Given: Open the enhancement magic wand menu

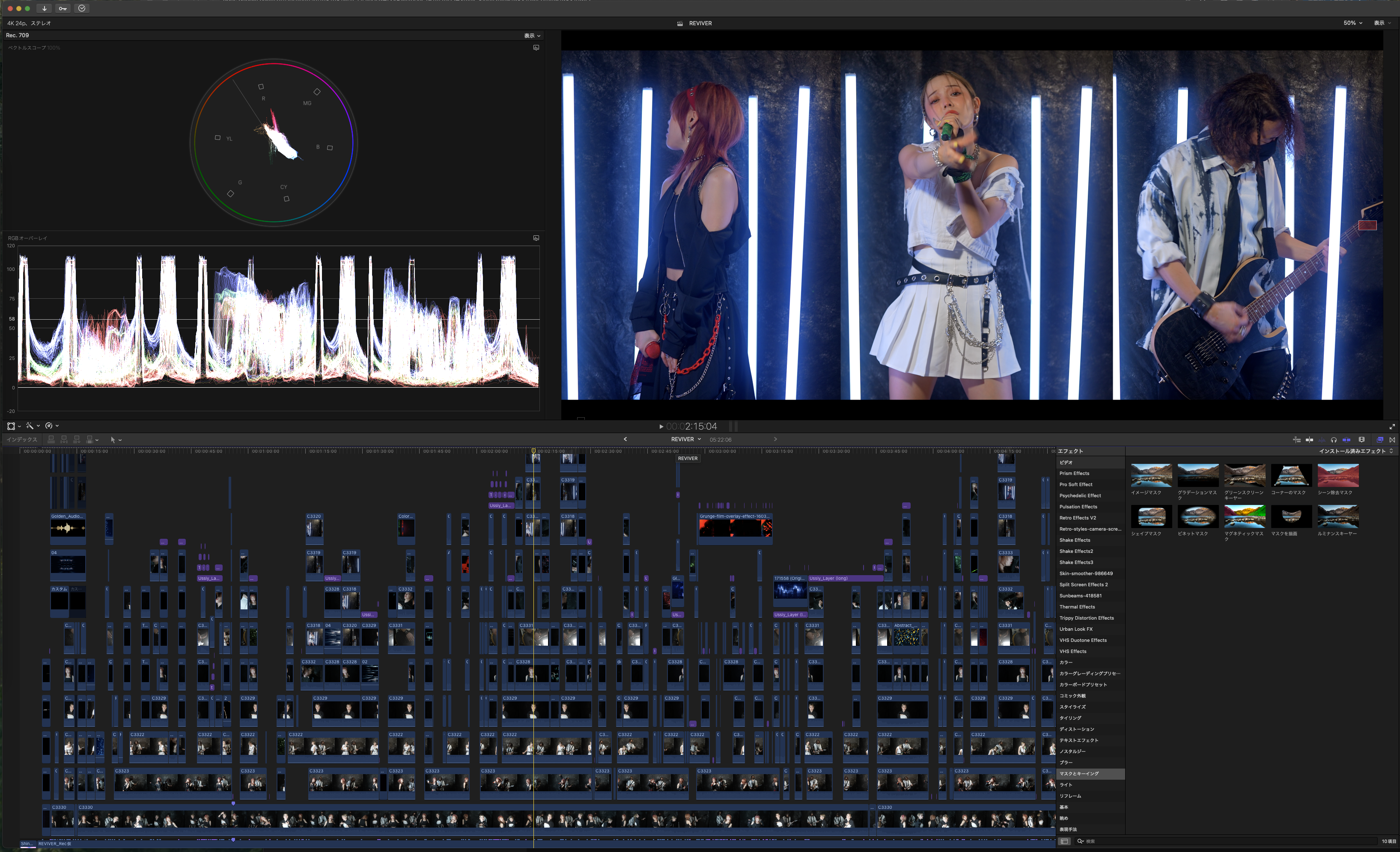Looking at the screenshot, I should (x=32, y=425).
